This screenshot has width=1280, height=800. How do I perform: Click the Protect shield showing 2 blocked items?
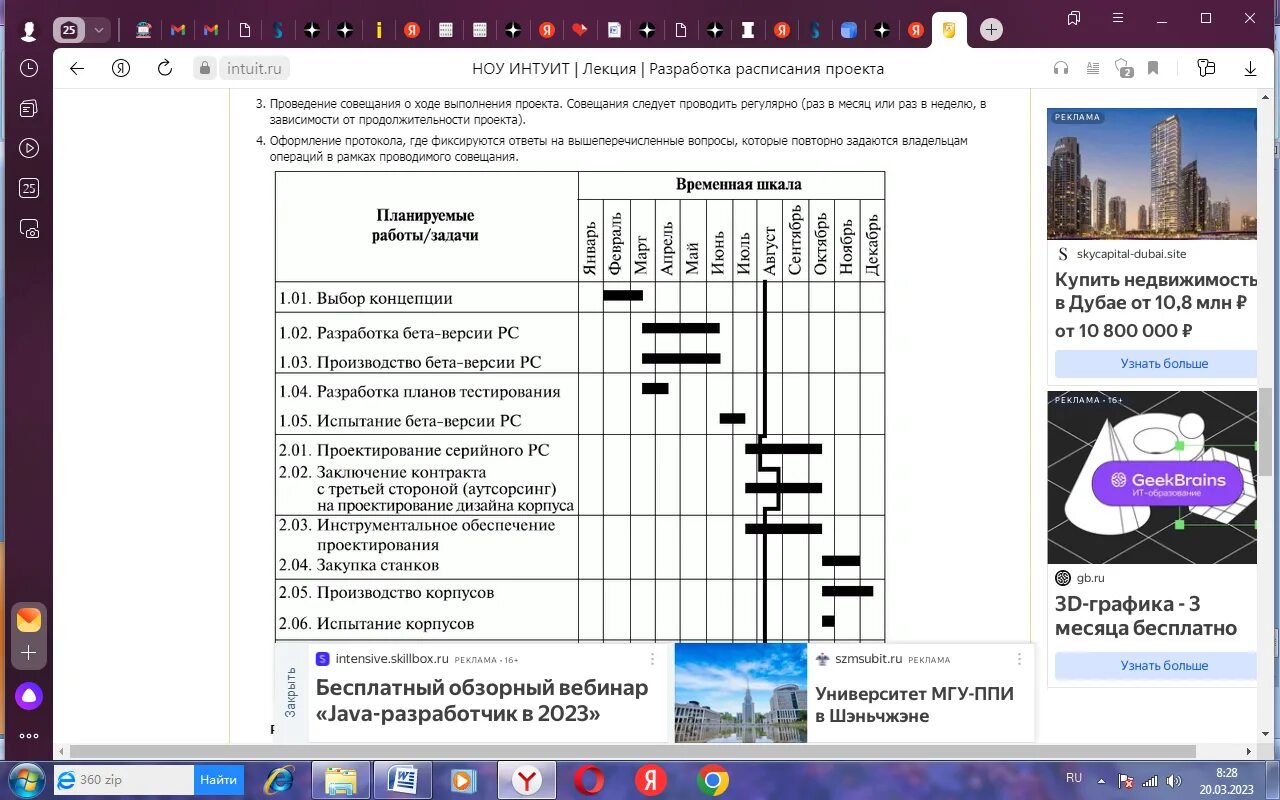1124,68
